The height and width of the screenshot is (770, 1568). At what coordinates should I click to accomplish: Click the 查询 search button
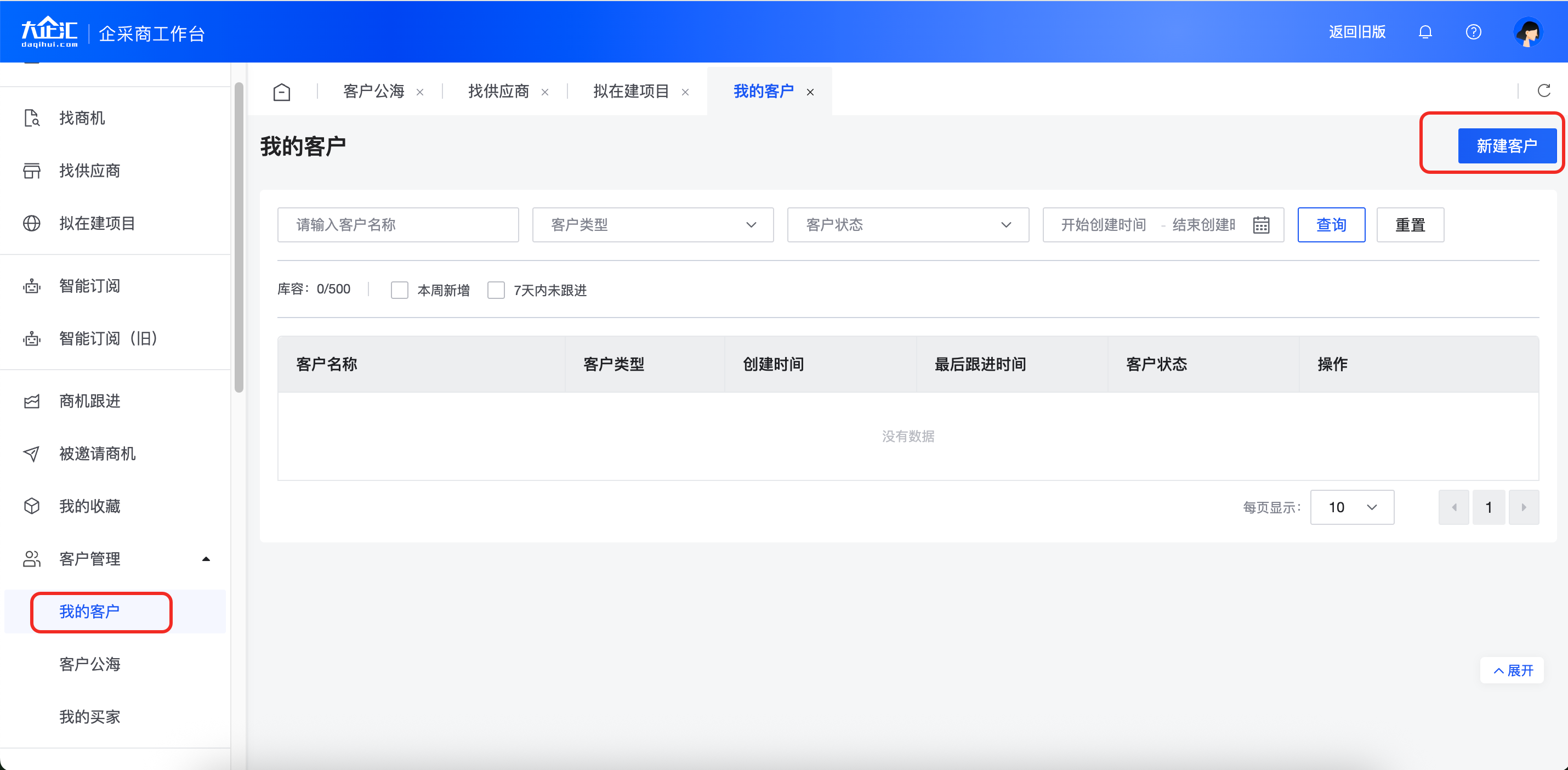pyautogui.click(x=1331, y=225)
